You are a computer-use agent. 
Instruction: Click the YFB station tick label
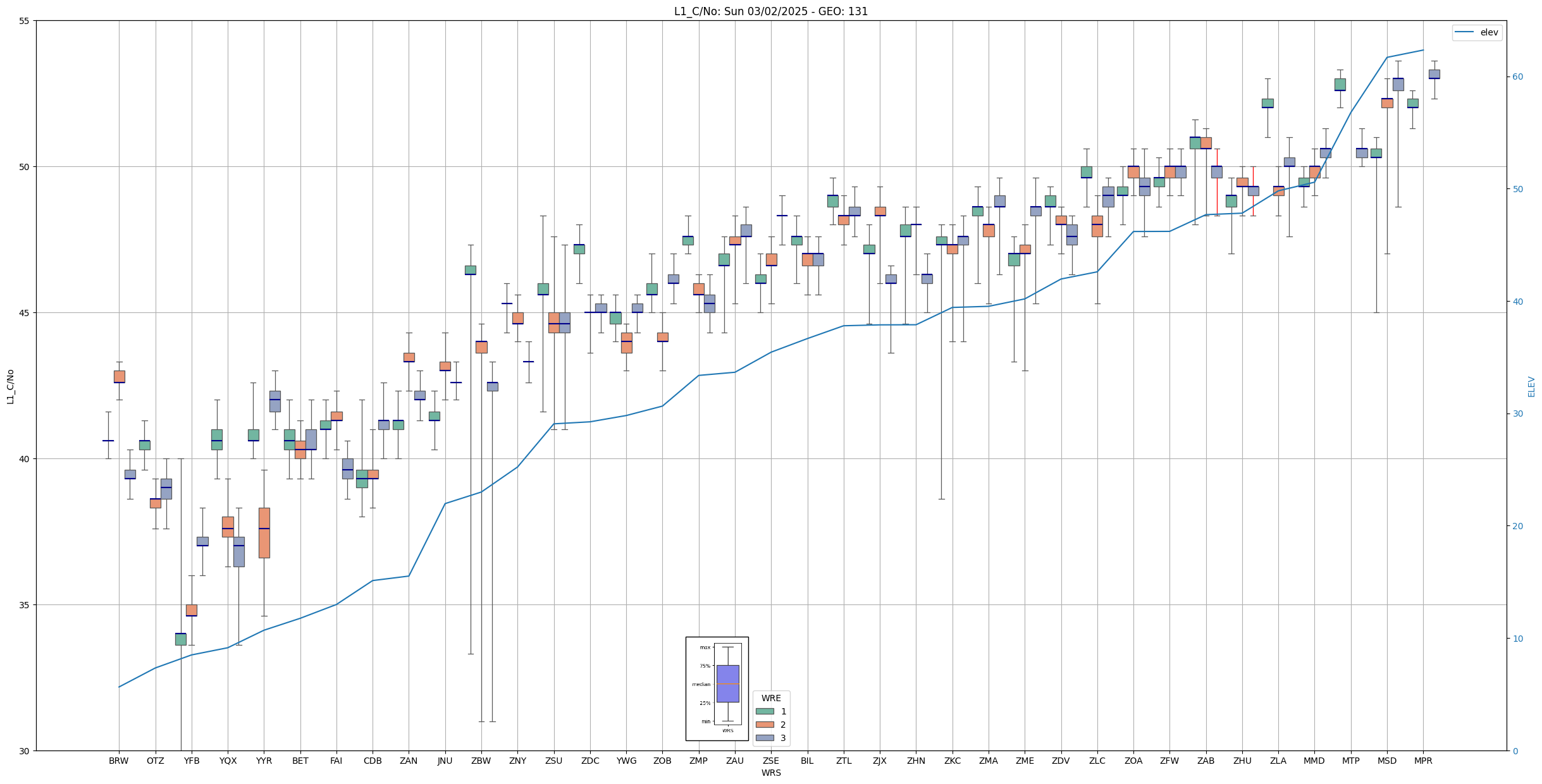[192, 761]
